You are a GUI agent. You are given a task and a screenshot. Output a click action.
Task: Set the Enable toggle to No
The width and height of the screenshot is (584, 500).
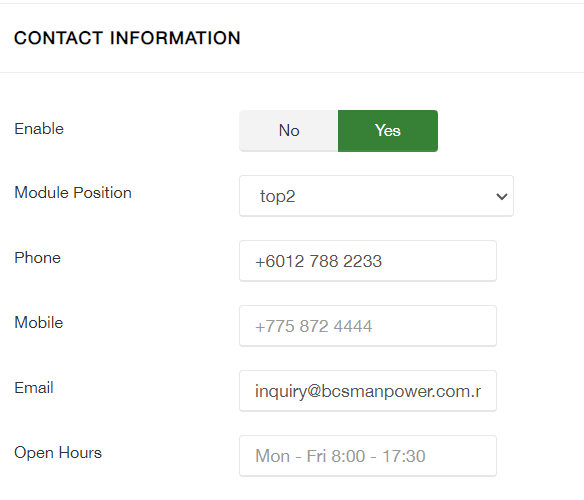pyautogui.click(x=289, y=131)
